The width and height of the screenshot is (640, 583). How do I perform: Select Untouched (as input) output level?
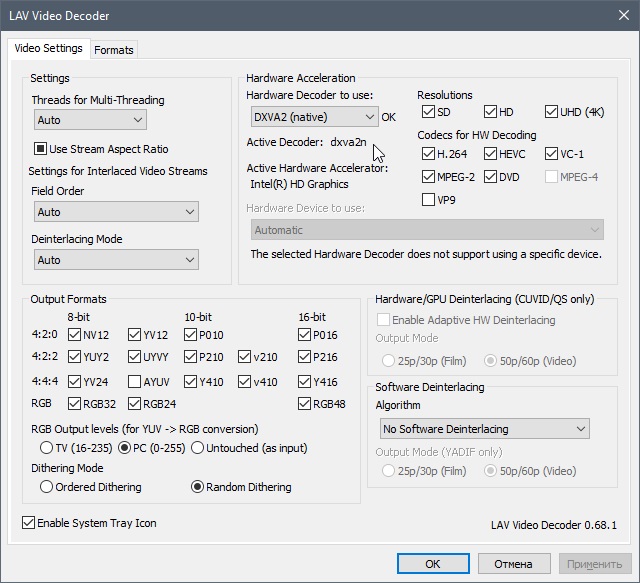197,447
